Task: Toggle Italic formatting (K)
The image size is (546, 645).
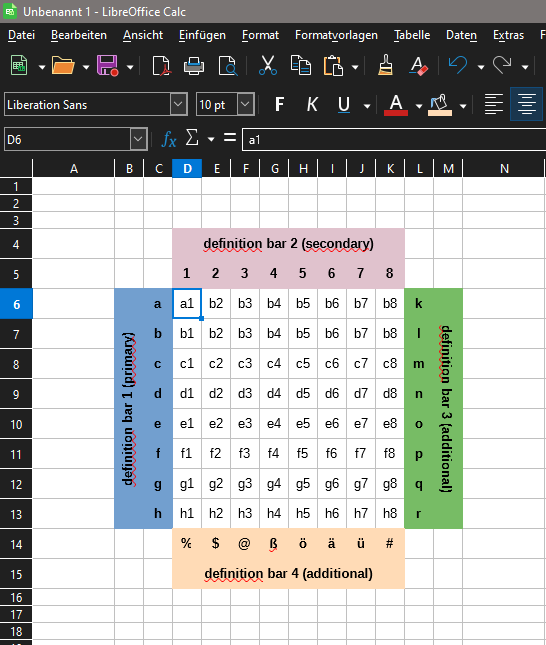Action: [312, 104]
